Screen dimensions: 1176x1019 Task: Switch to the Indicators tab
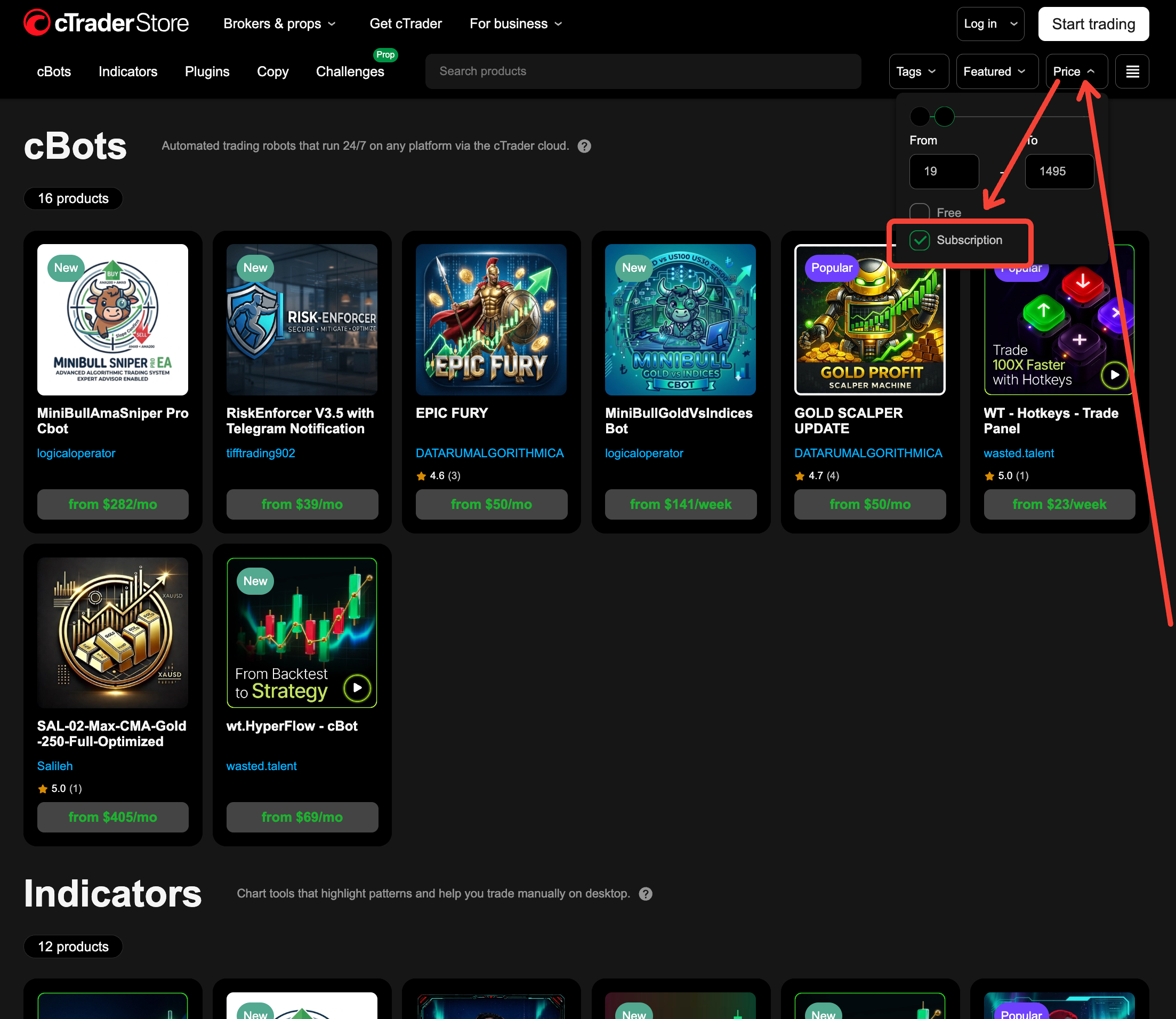[128, 71]
